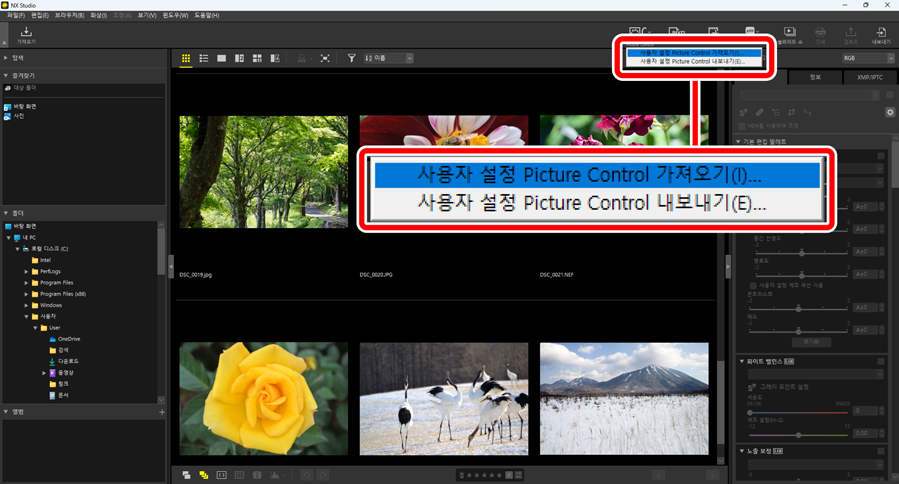This screenshot has height=484, width=899.
Task: Open adjustments settings gear icon
Action: (889, 112)
